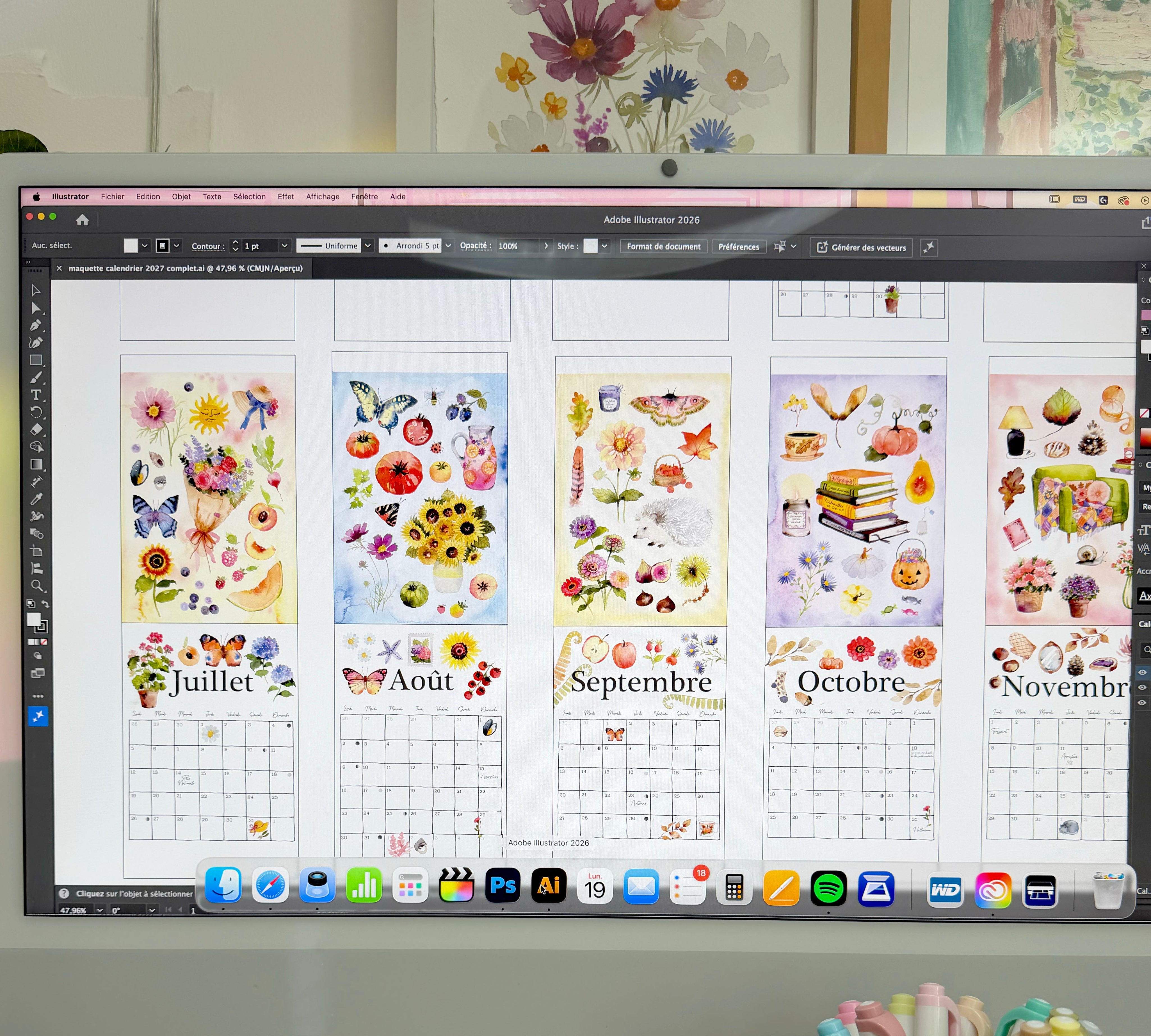The height and width of the screenshot is (1036, 1151).
Task: Open the stroke weight dropdown
Action: point(284,246)
